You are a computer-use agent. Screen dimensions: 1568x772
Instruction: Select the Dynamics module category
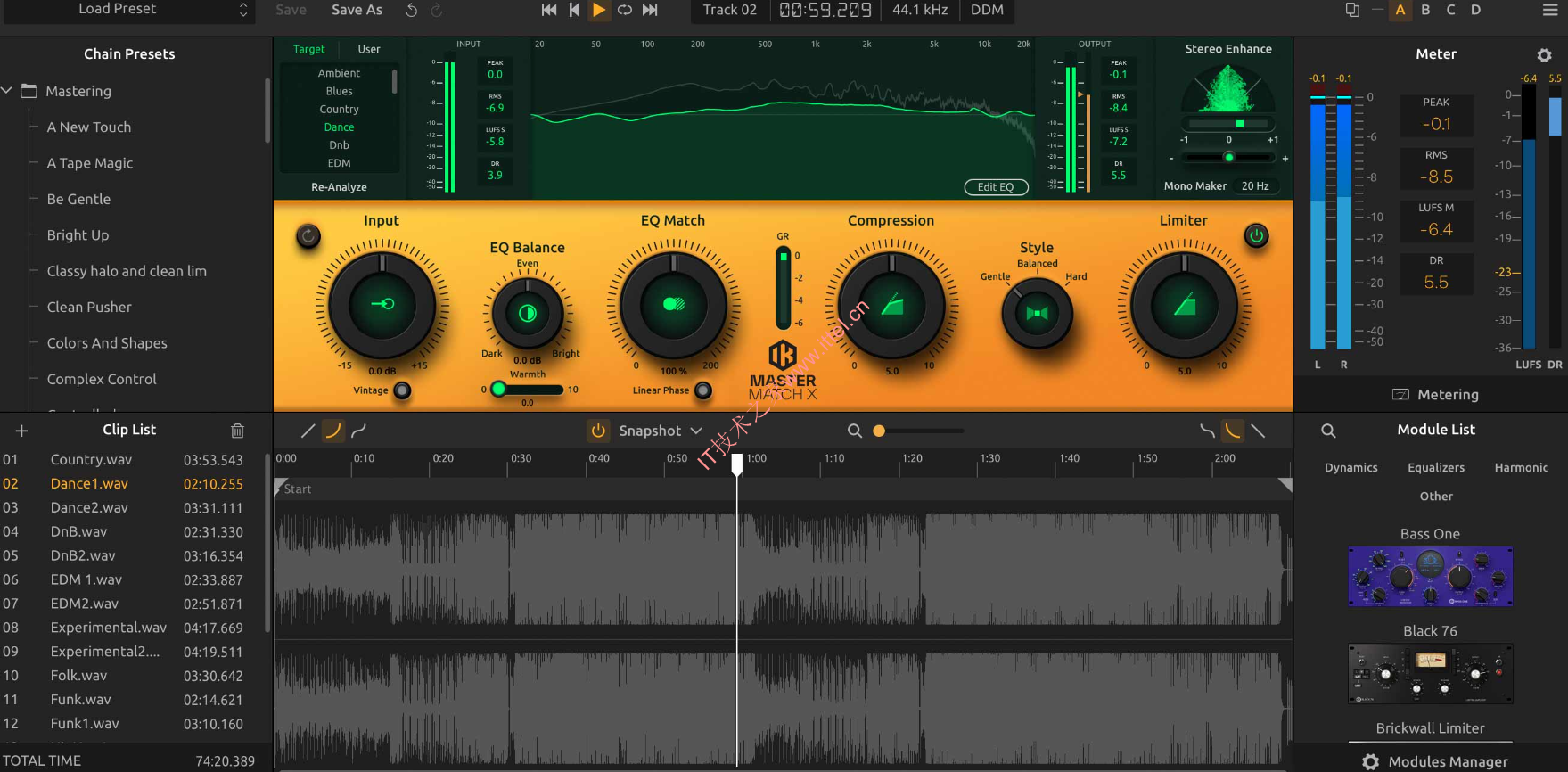(x=1350, y=467)
